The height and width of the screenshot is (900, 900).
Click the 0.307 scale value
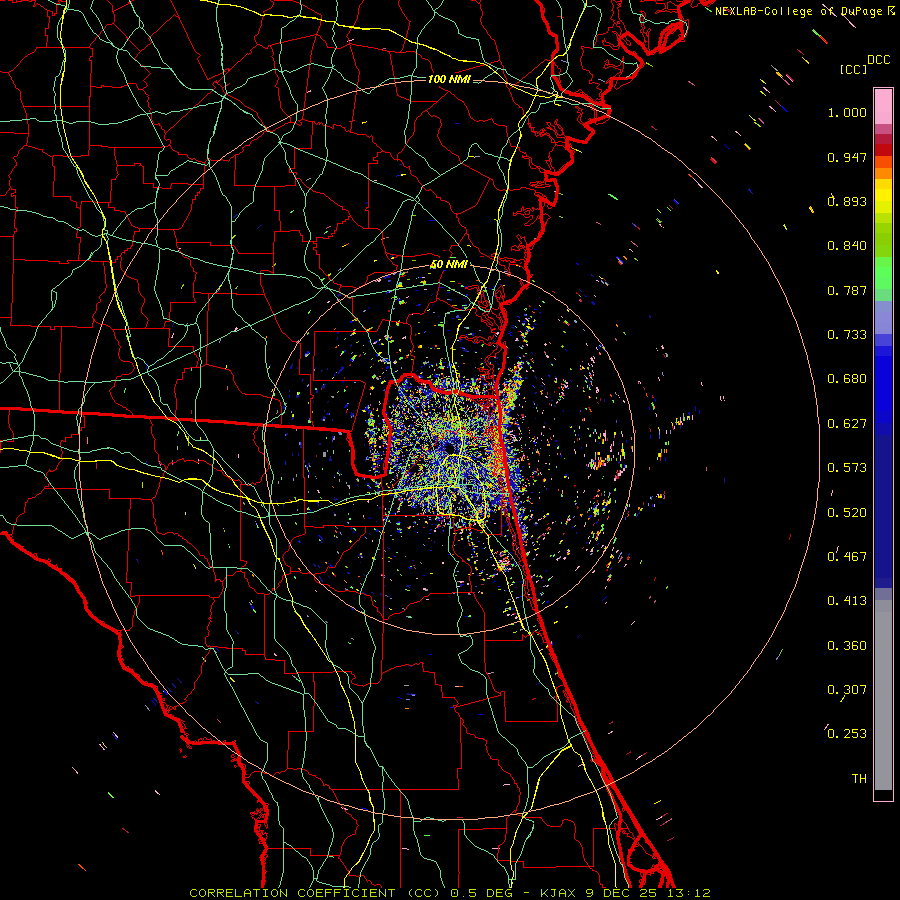[847, 690]
